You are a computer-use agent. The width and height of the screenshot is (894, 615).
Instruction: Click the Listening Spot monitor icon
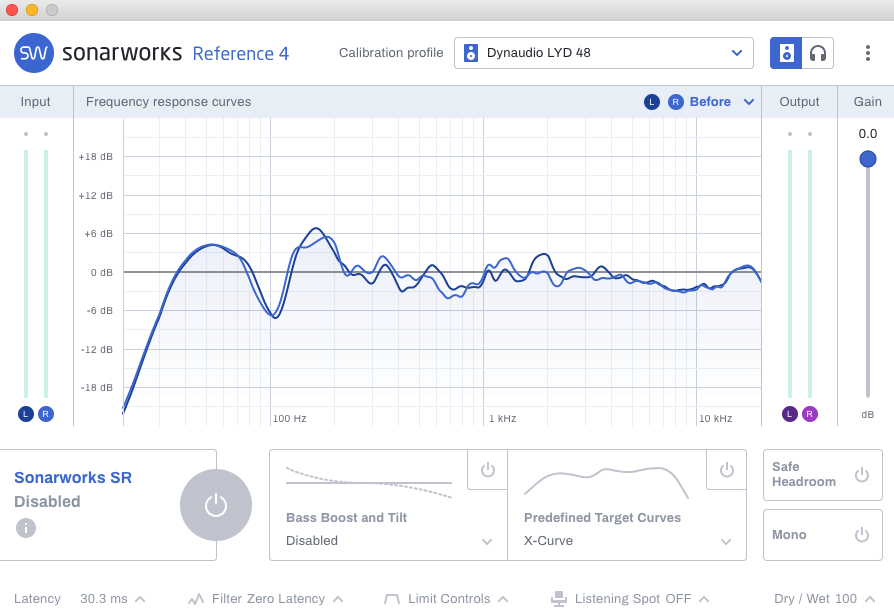pos(559,599)
